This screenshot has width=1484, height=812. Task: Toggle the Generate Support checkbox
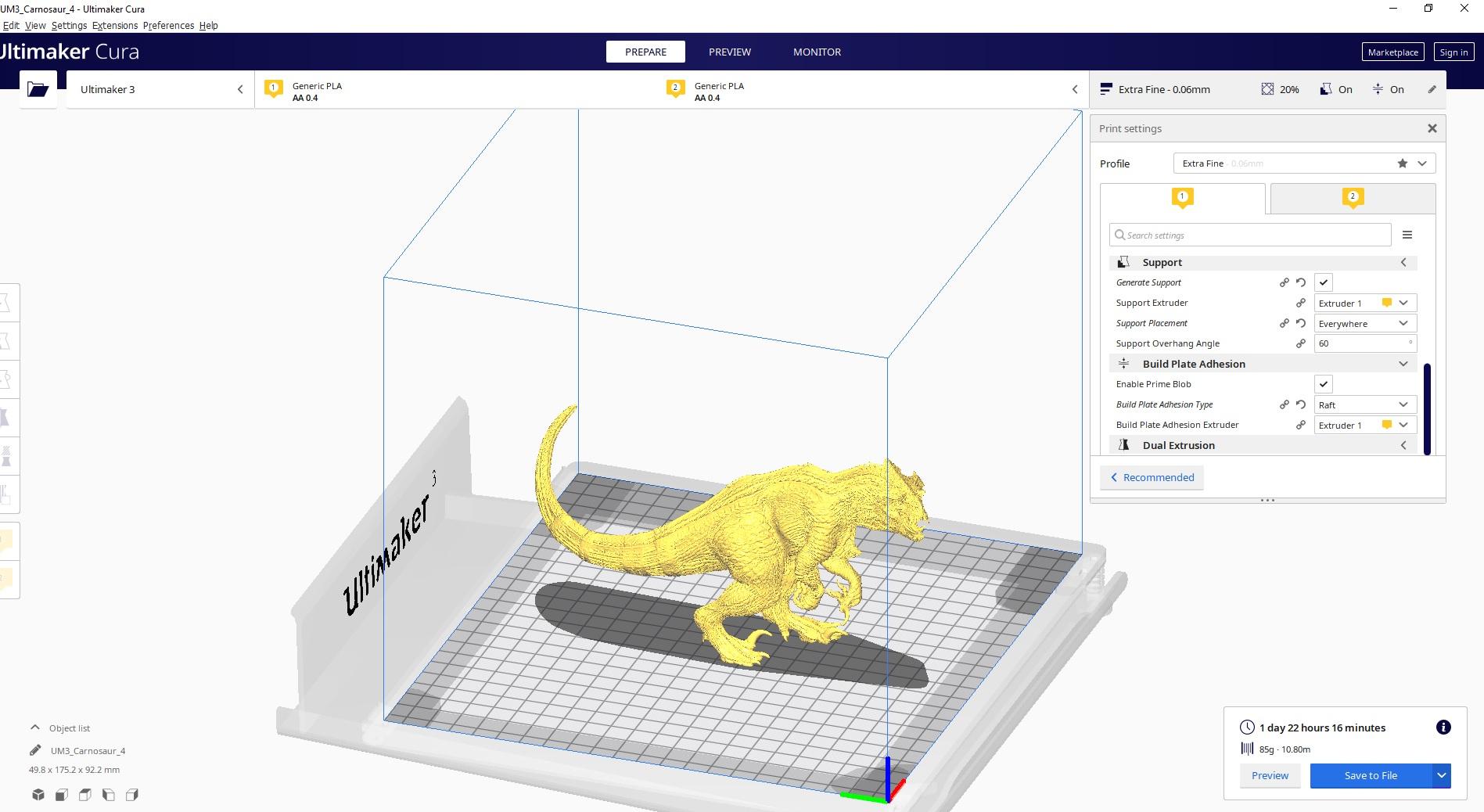click(x=1324, y=282)
